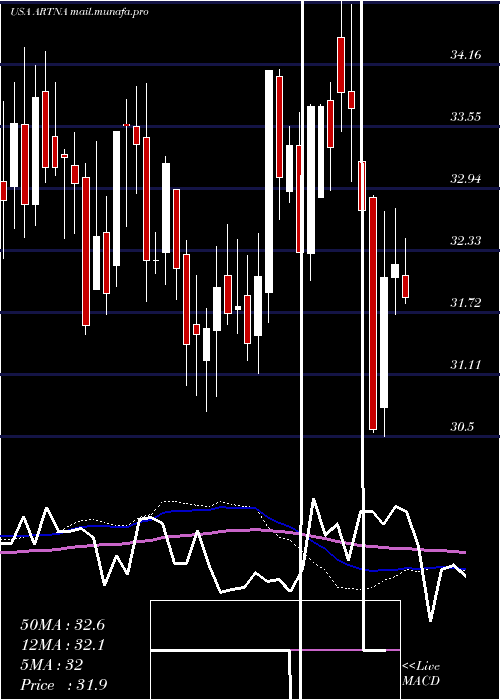
Task: Click the 50MA : 32.6 readout
Action: point(62,625)
